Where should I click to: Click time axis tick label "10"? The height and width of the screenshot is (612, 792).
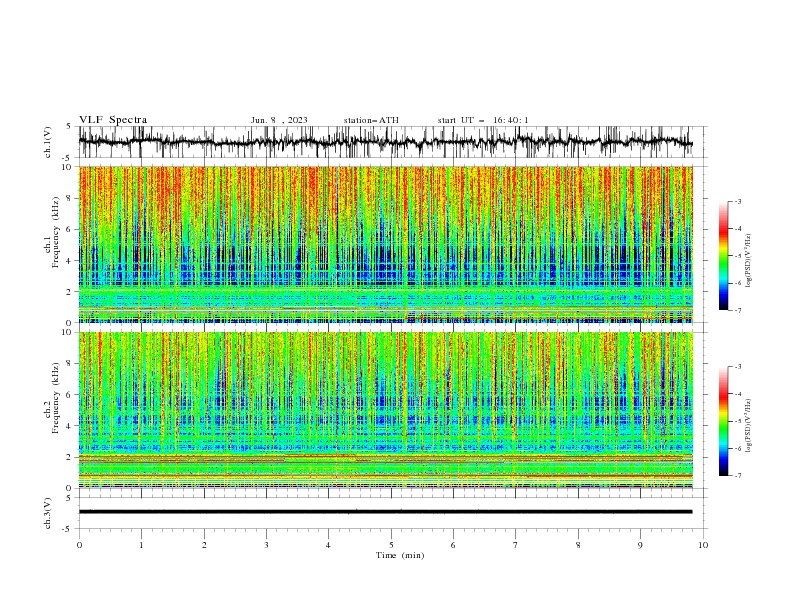[703, 545]
